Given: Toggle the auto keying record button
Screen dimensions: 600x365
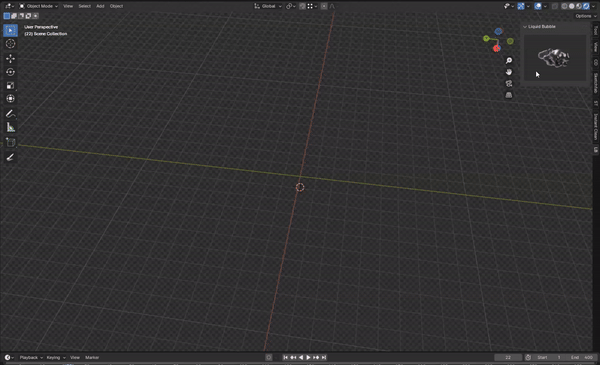Looking at the screenshot, I should [269, 357].
